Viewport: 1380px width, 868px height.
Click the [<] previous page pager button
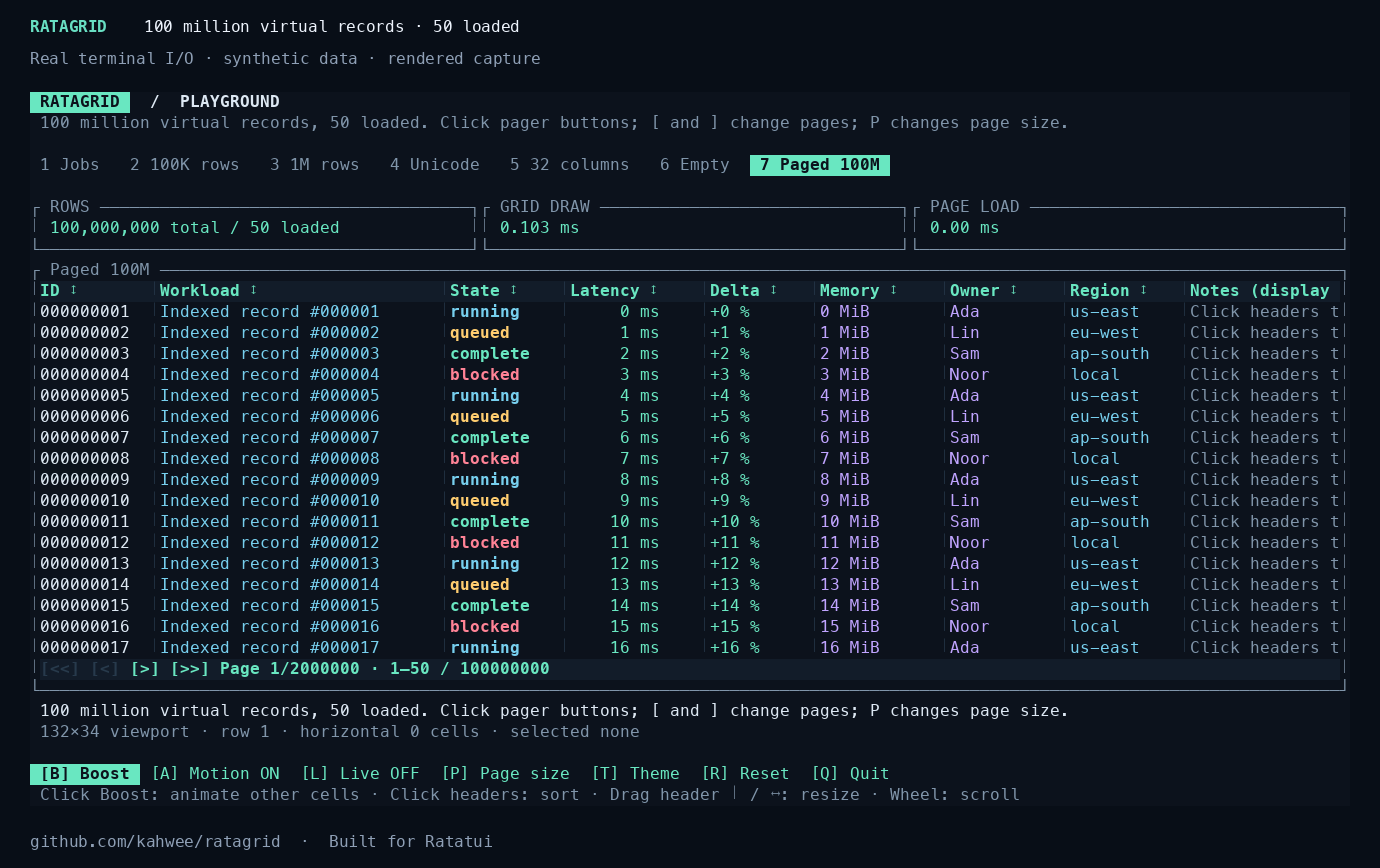(x=105, y=669)
